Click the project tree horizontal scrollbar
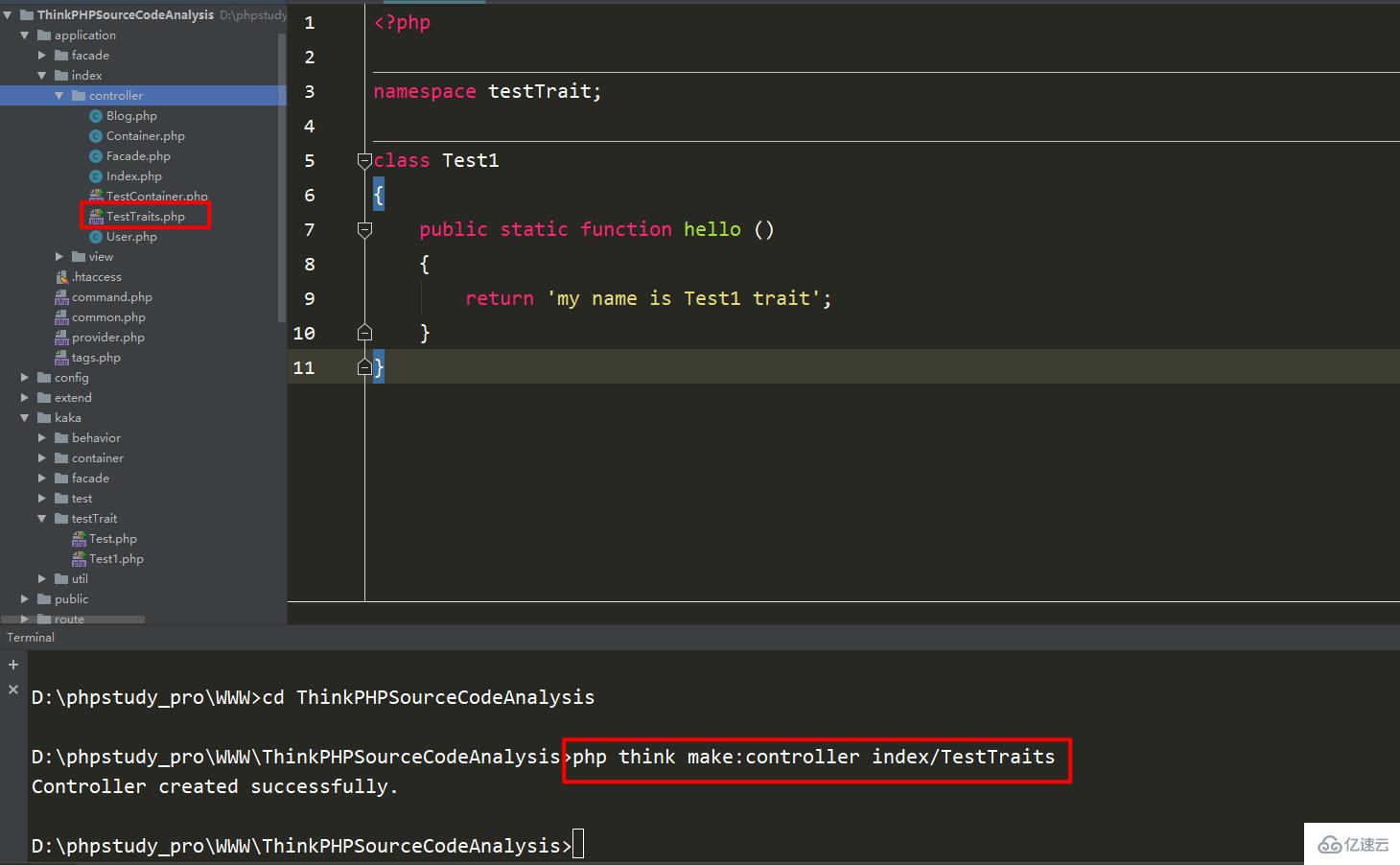The width and height of the screenshot is (1400, 865). (73, 620)
